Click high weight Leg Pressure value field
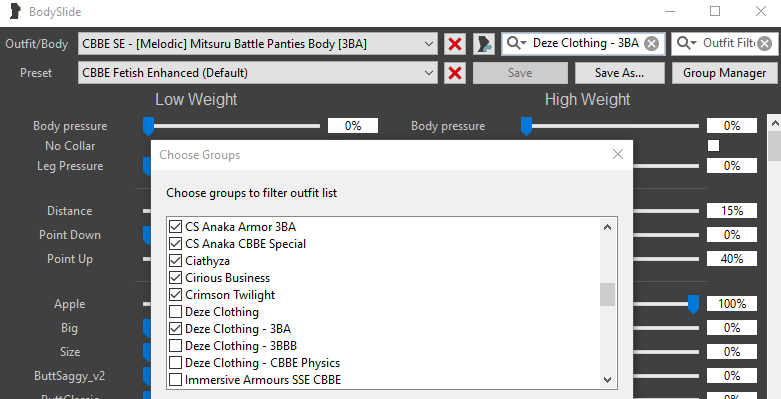This screenshot has height=399, width=781. [x=732, y=165]
